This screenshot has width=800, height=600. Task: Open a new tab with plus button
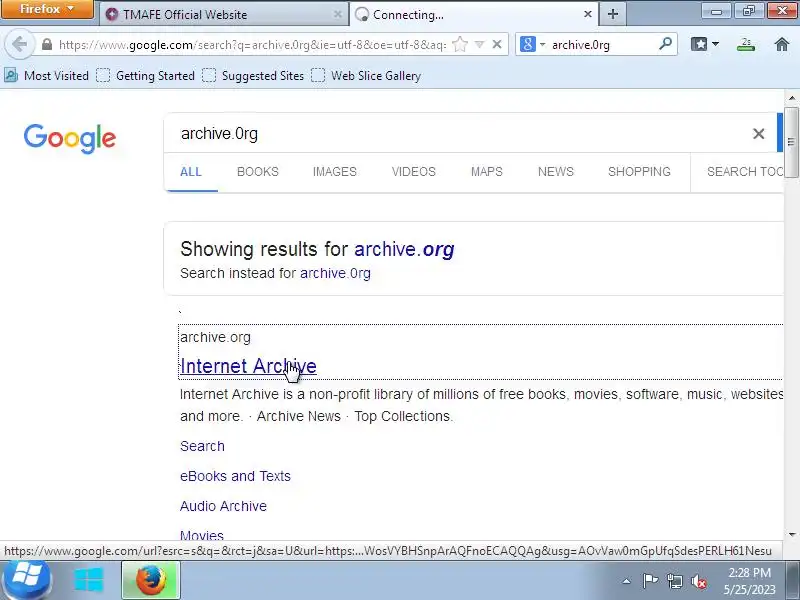click(x=613, y=14)
